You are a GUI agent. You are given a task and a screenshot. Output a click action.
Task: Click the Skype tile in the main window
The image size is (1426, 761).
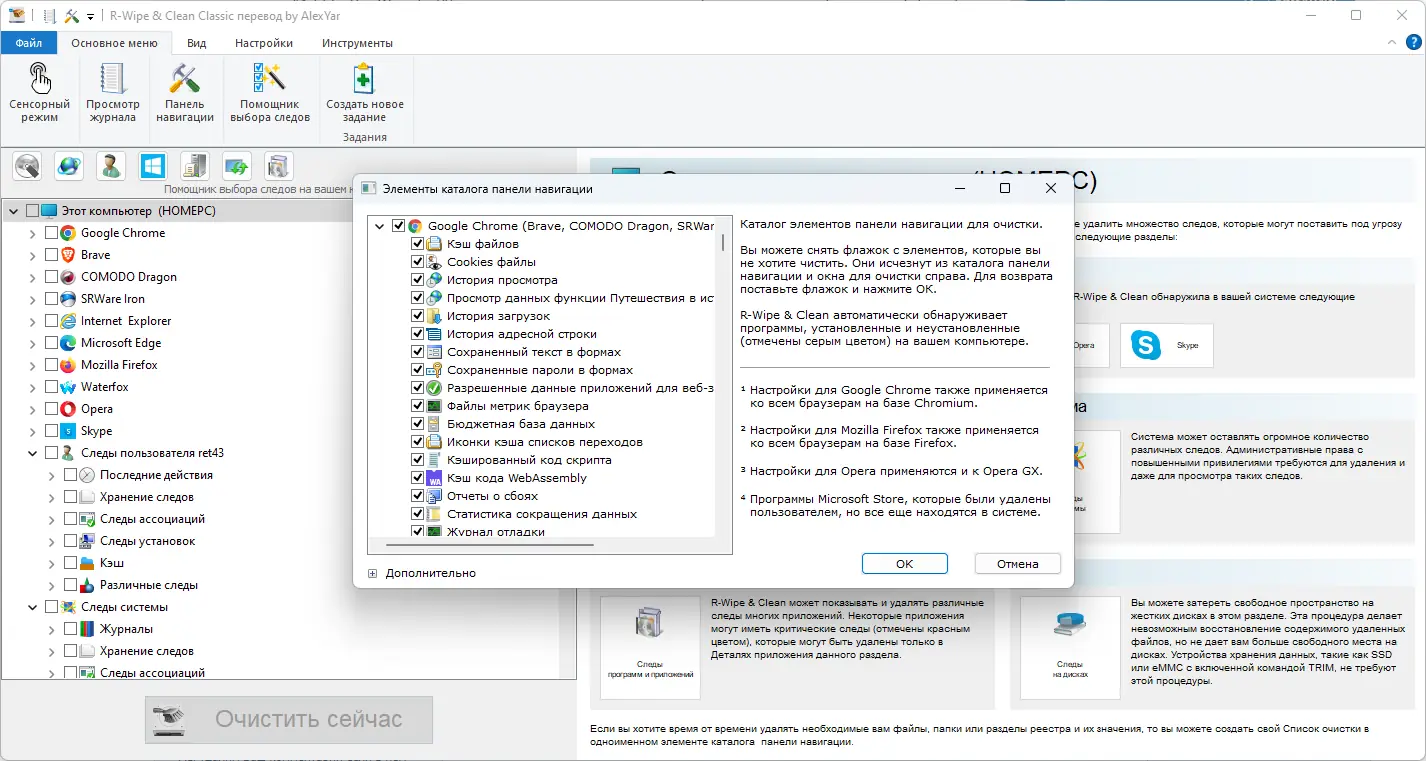point(1166,345)
